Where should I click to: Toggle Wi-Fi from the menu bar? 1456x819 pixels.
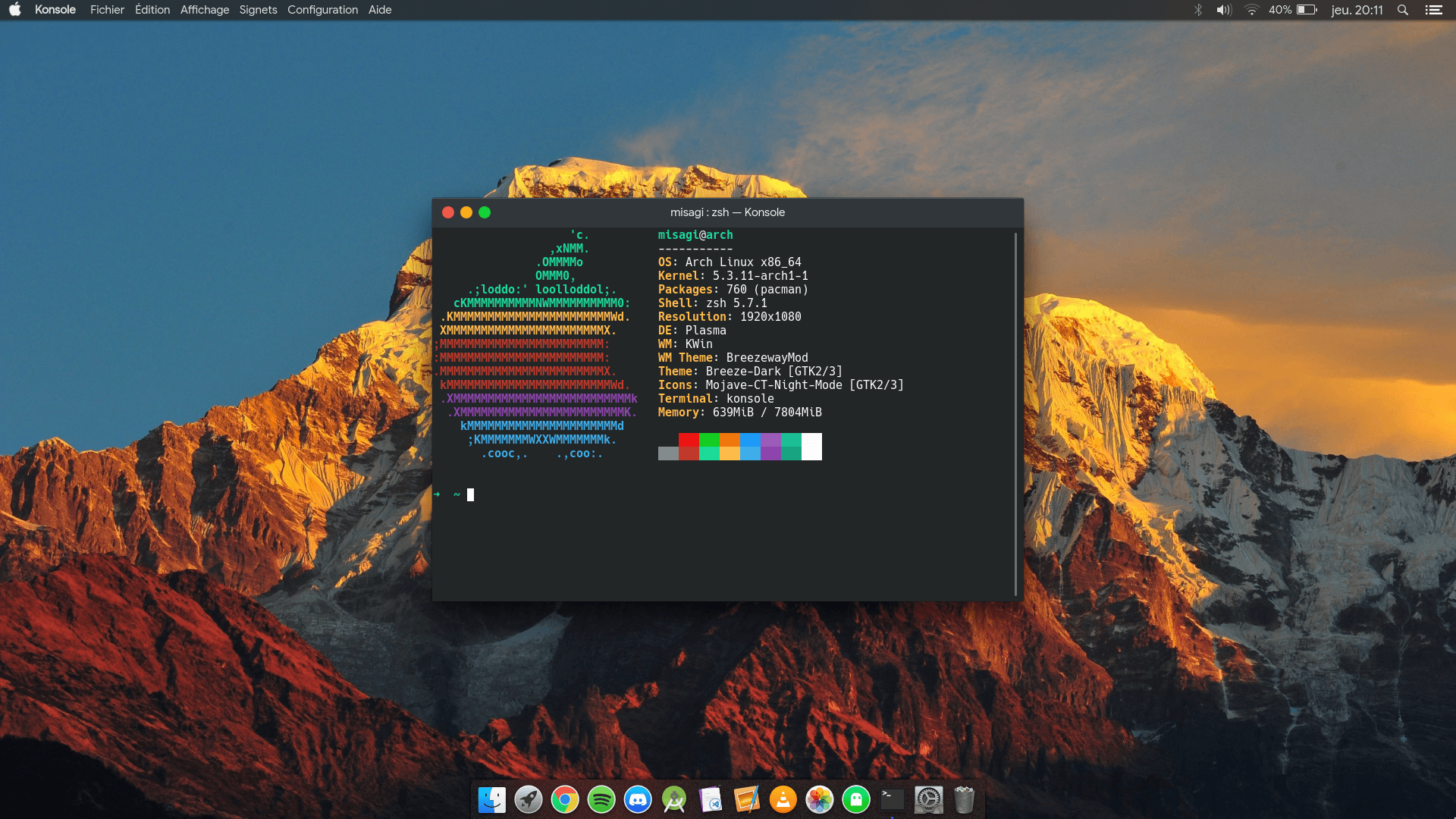(1251, 10)
